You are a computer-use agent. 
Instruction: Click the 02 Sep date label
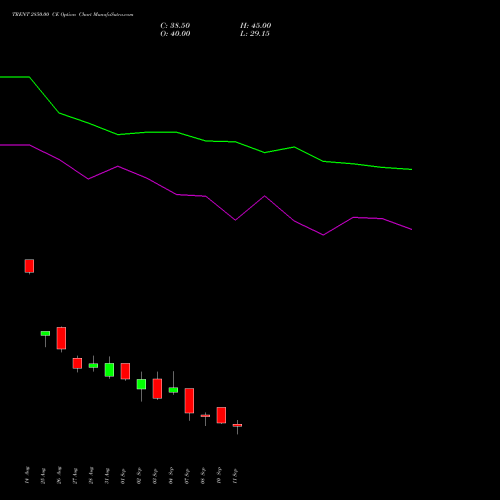[139, 475]
